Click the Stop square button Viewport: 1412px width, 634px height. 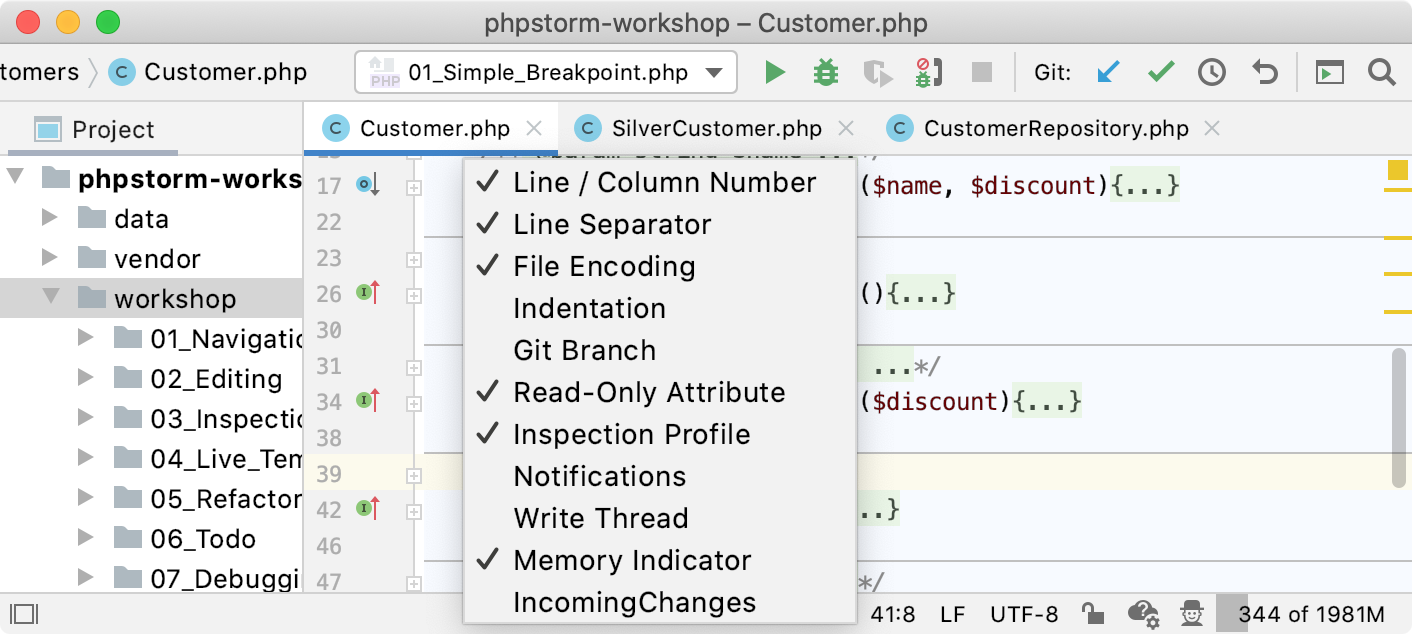[982, 72]
